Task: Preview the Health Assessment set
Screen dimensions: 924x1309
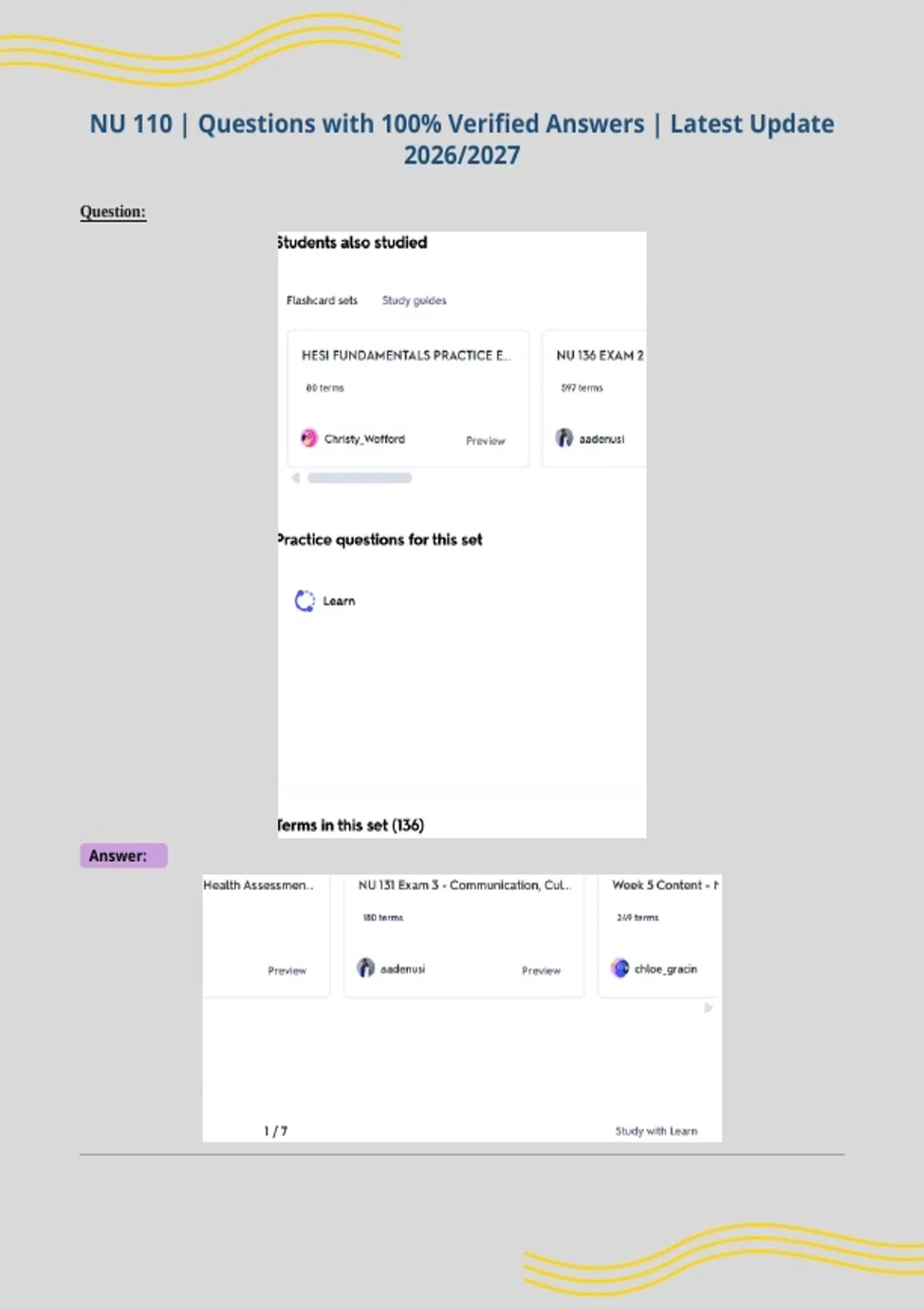Action: coord(287,970)
